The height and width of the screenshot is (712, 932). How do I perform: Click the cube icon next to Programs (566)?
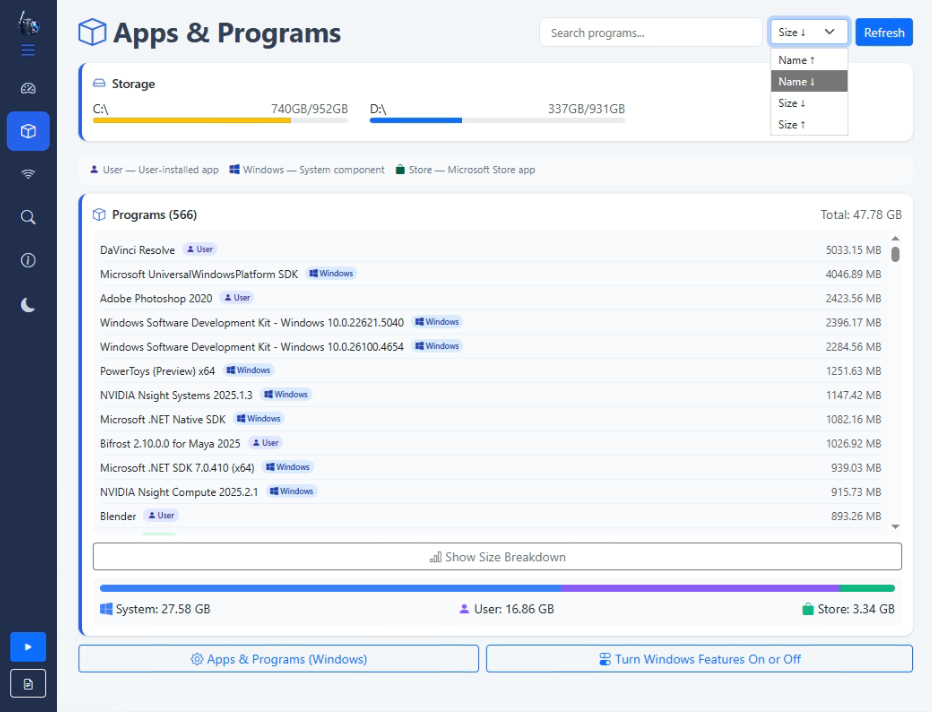99,214
